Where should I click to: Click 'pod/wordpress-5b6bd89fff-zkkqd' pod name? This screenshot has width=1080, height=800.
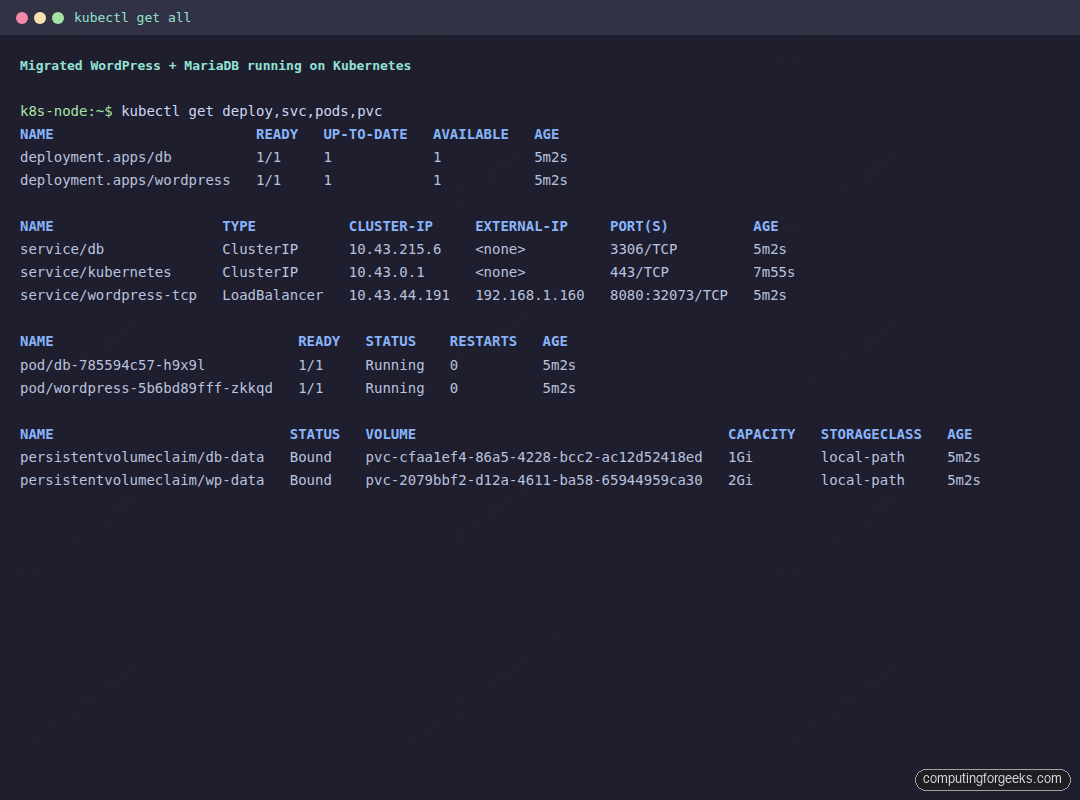click(x=146, y=388)
